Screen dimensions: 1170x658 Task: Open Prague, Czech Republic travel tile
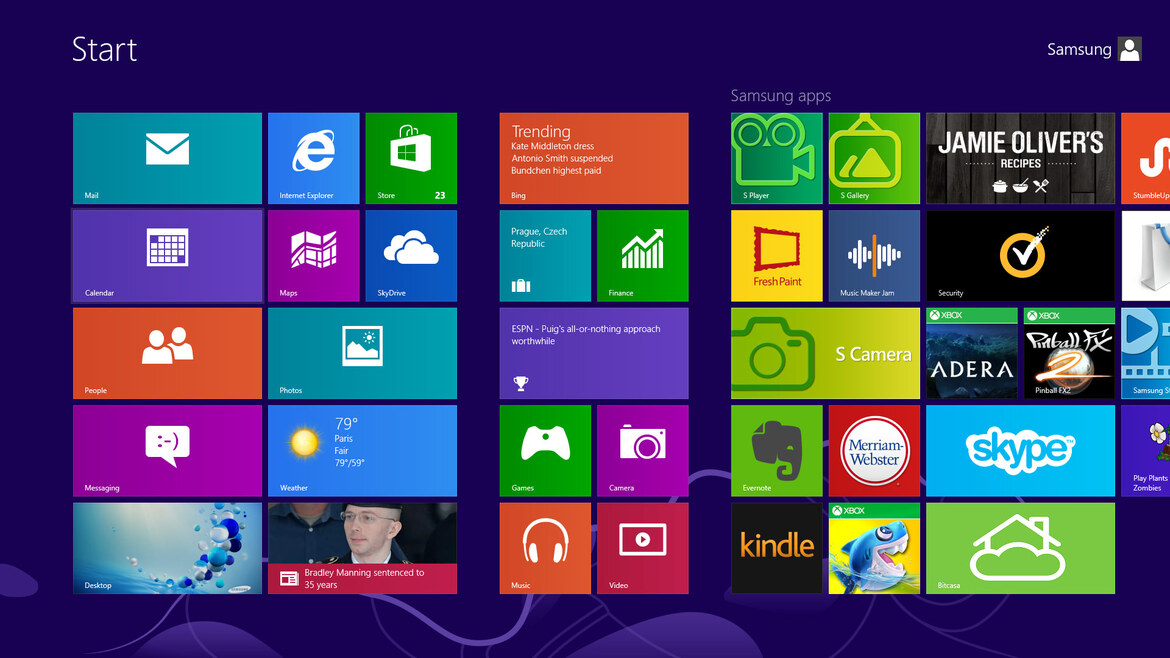(x=545, y=256)
